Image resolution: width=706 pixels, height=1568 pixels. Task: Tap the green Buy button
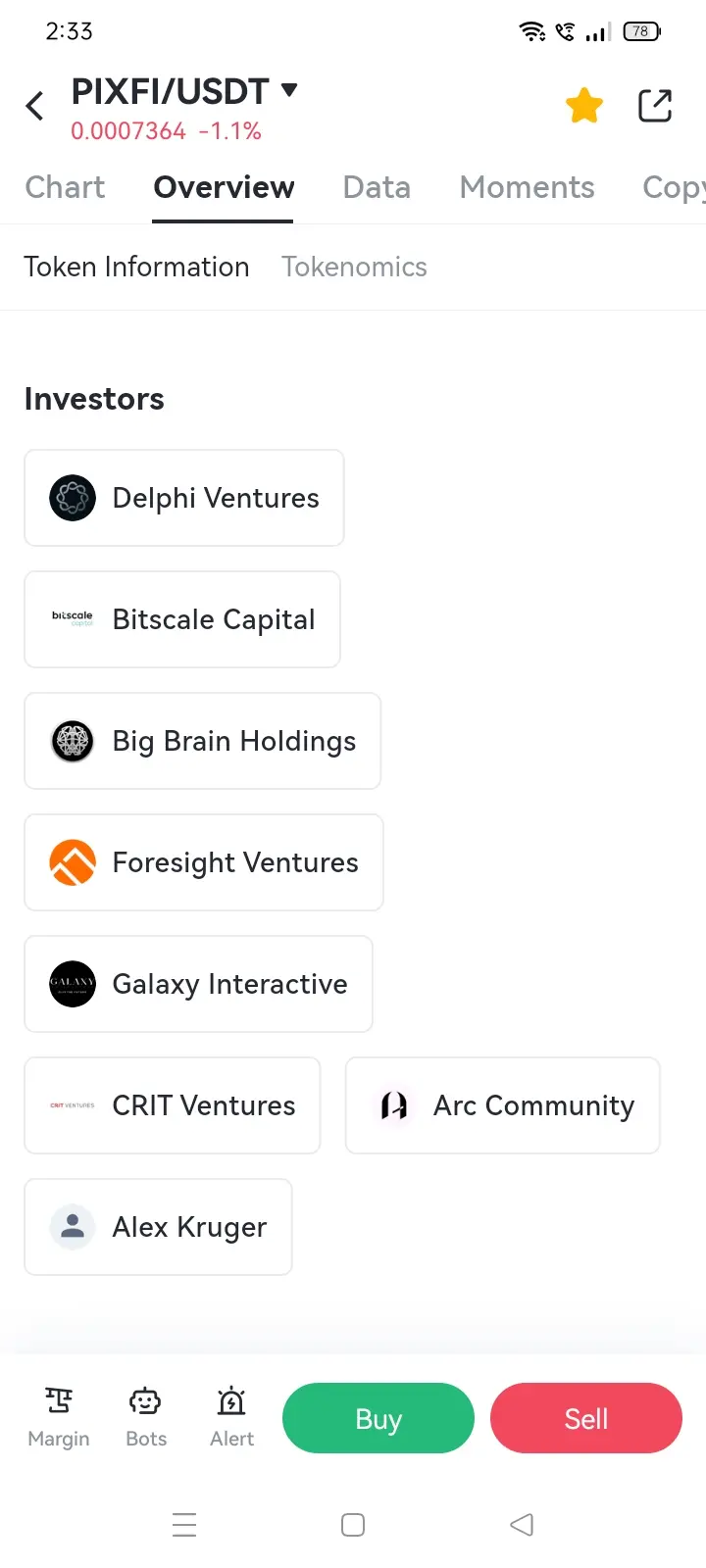click(x=378, y=1418)
